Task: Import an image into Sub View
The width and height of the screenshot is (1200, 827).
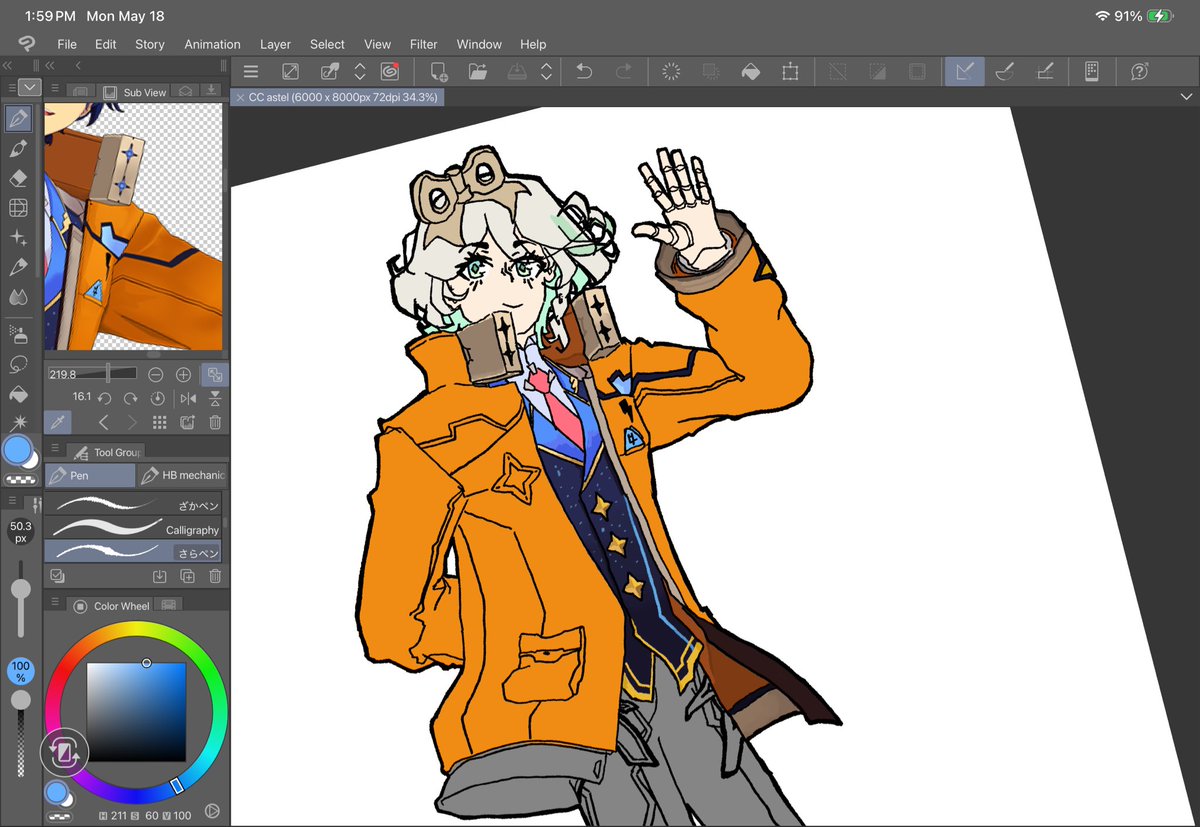Action: pyautogui.click(x=187, y=423)
